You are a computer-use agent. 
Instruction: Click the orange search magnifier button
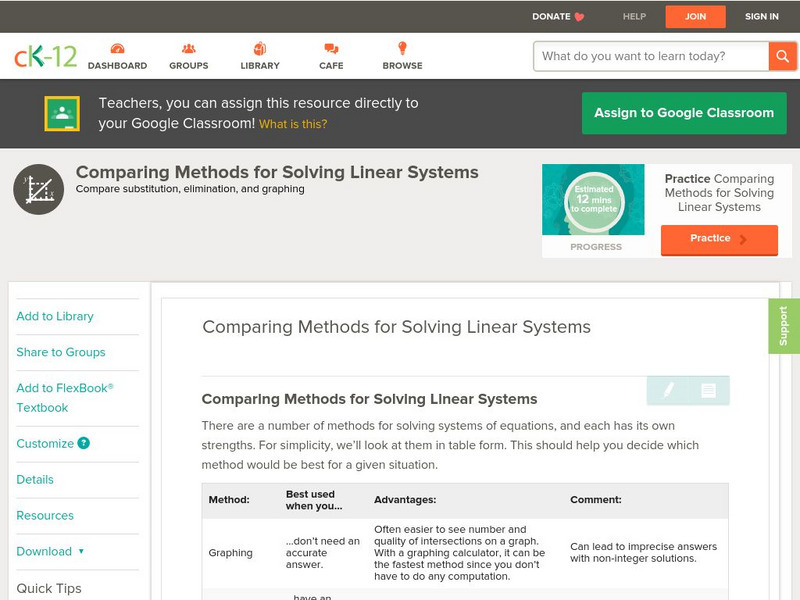coord(782,56)
